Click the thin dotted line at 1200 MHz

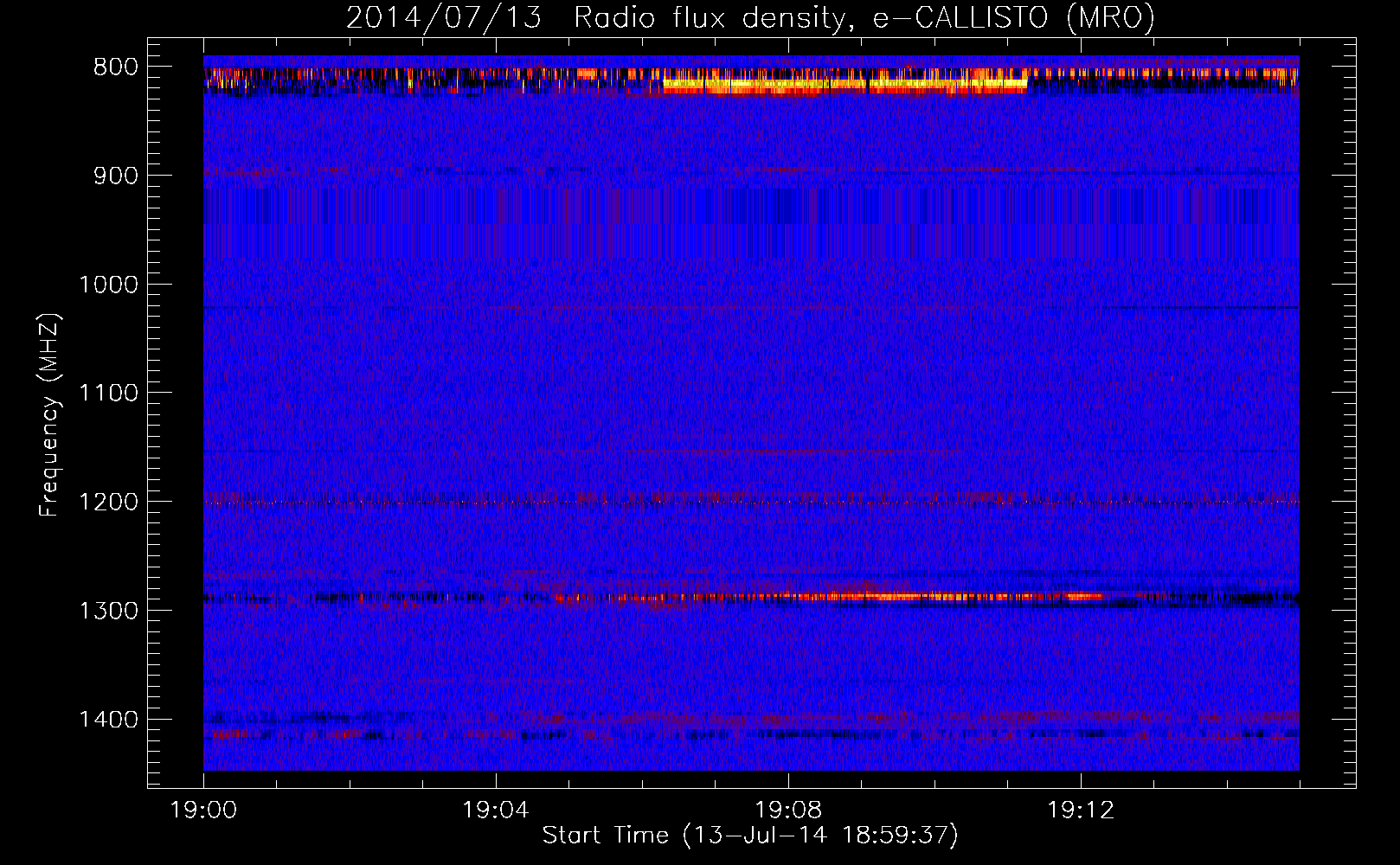(x=751, y=503)
